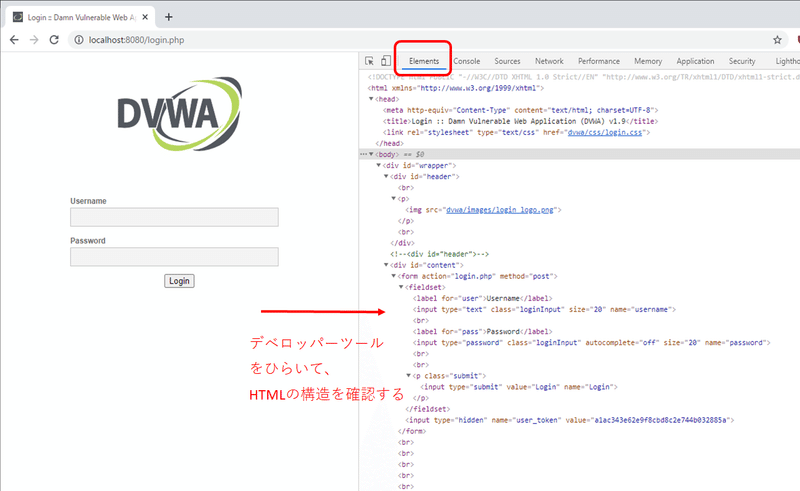Select the submit input Login line

(x=519, y=387)
